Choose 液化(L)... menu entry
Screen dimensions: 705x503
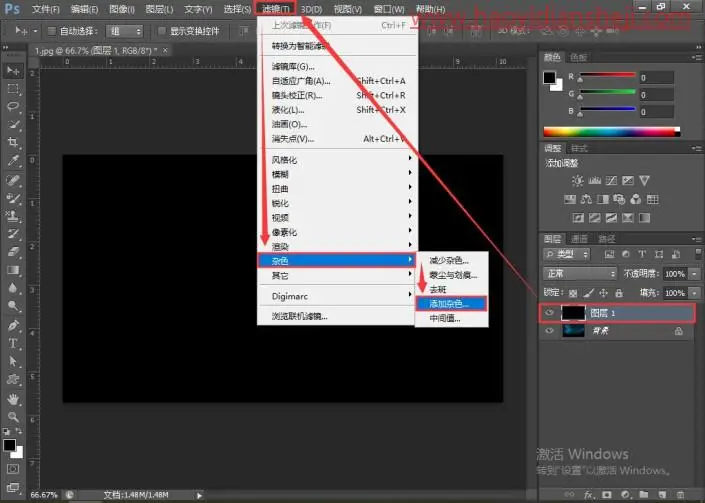(337, 110)
